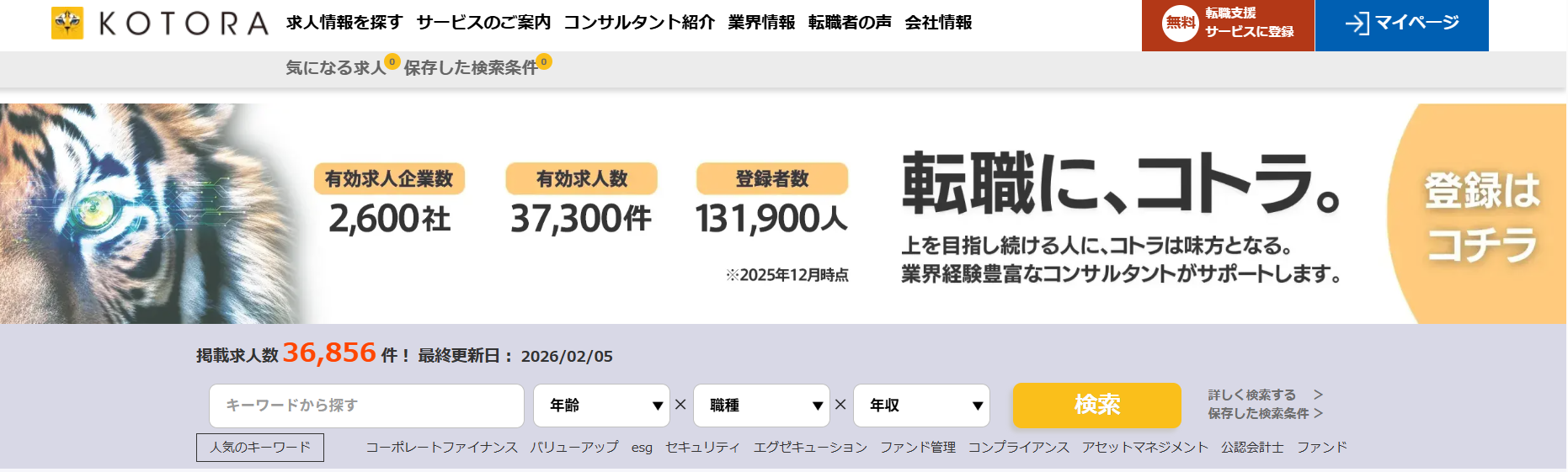Open the 年収 dropdown
Viewport: 1568px width, 472px height.
pos(921,406)
